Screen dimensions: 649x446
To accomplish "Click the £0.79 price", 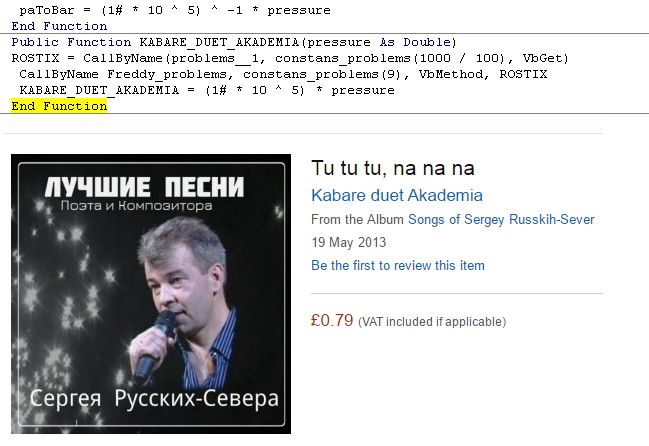I will [332, 321].
